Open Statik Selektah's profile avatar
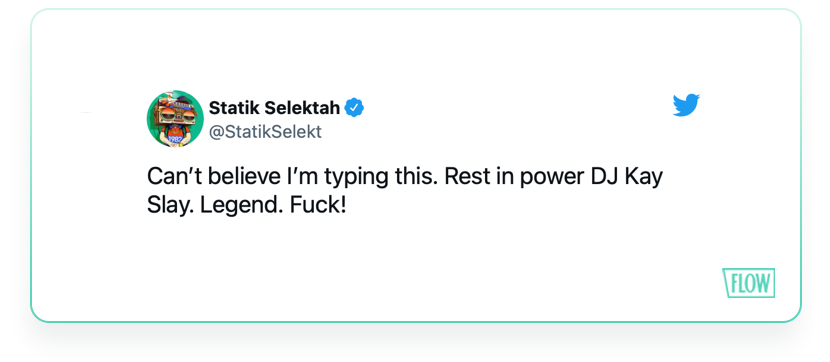The image size is (830, 362). coord(175,119)
